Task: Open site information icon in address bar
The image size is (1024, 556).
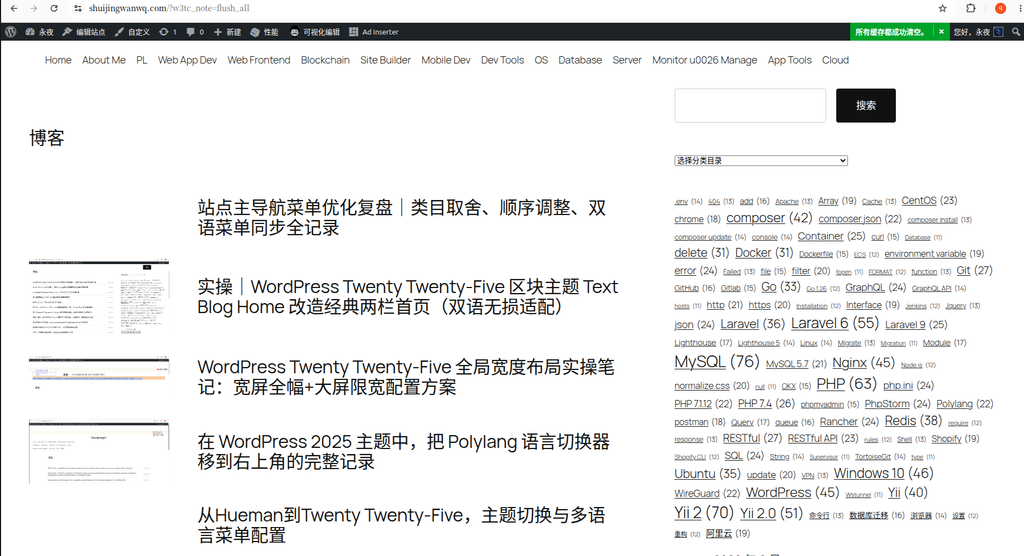Action: click(x=78, y=8)
